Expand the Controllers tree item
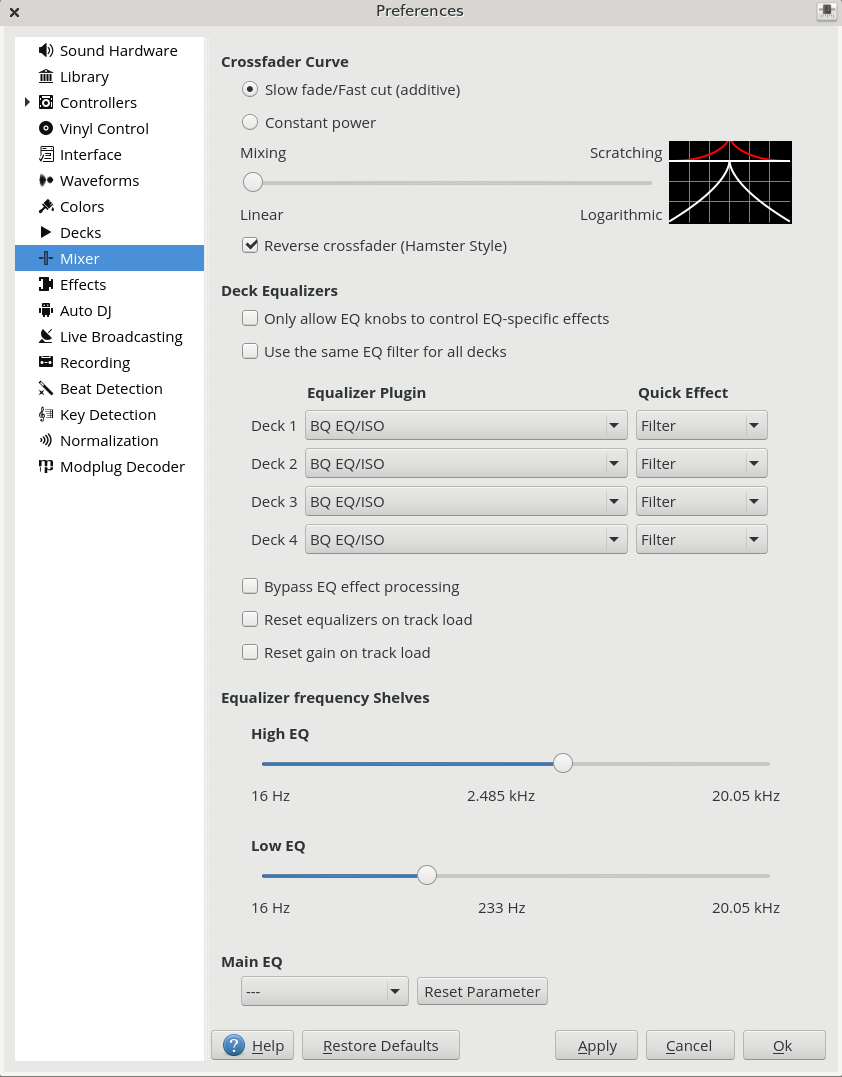The width and height of the screenshot is (842, 1077). click(x=27, y=103)
